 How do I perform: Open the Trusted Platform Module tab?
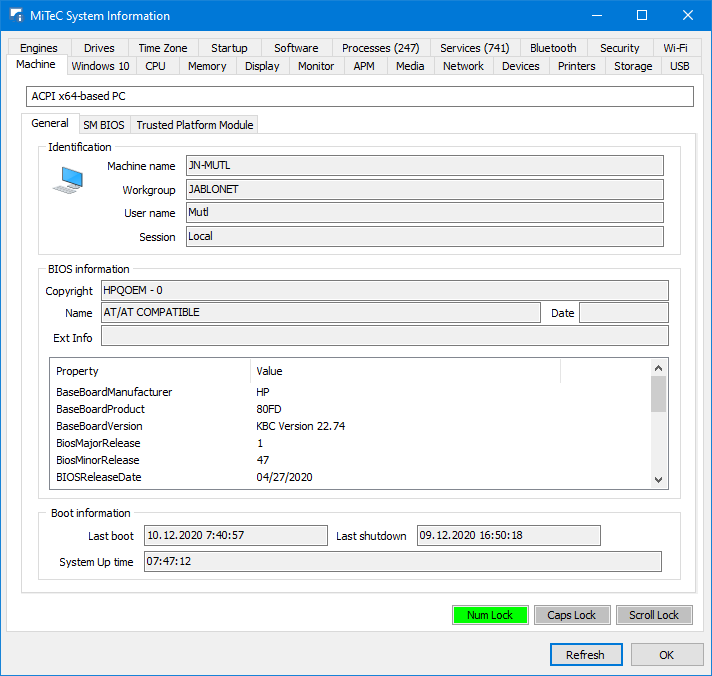point(195,125)
